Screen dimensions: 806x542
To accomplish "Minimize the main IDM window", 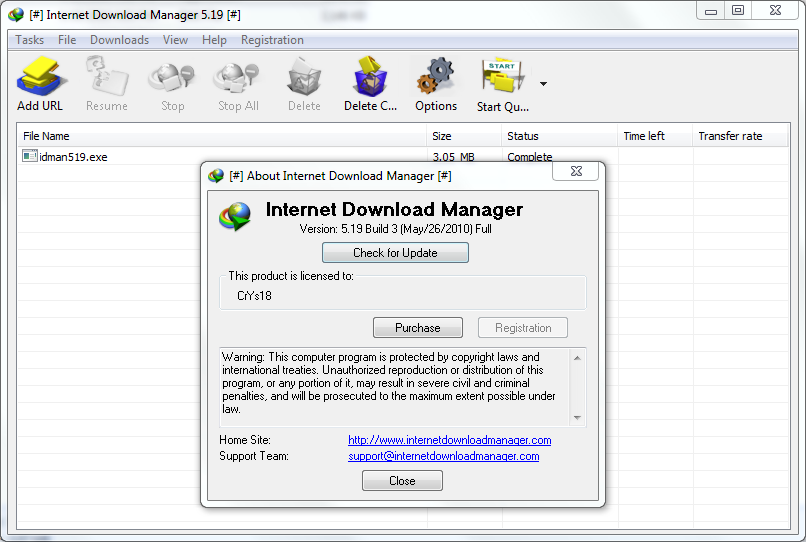I will pos(711,11).
